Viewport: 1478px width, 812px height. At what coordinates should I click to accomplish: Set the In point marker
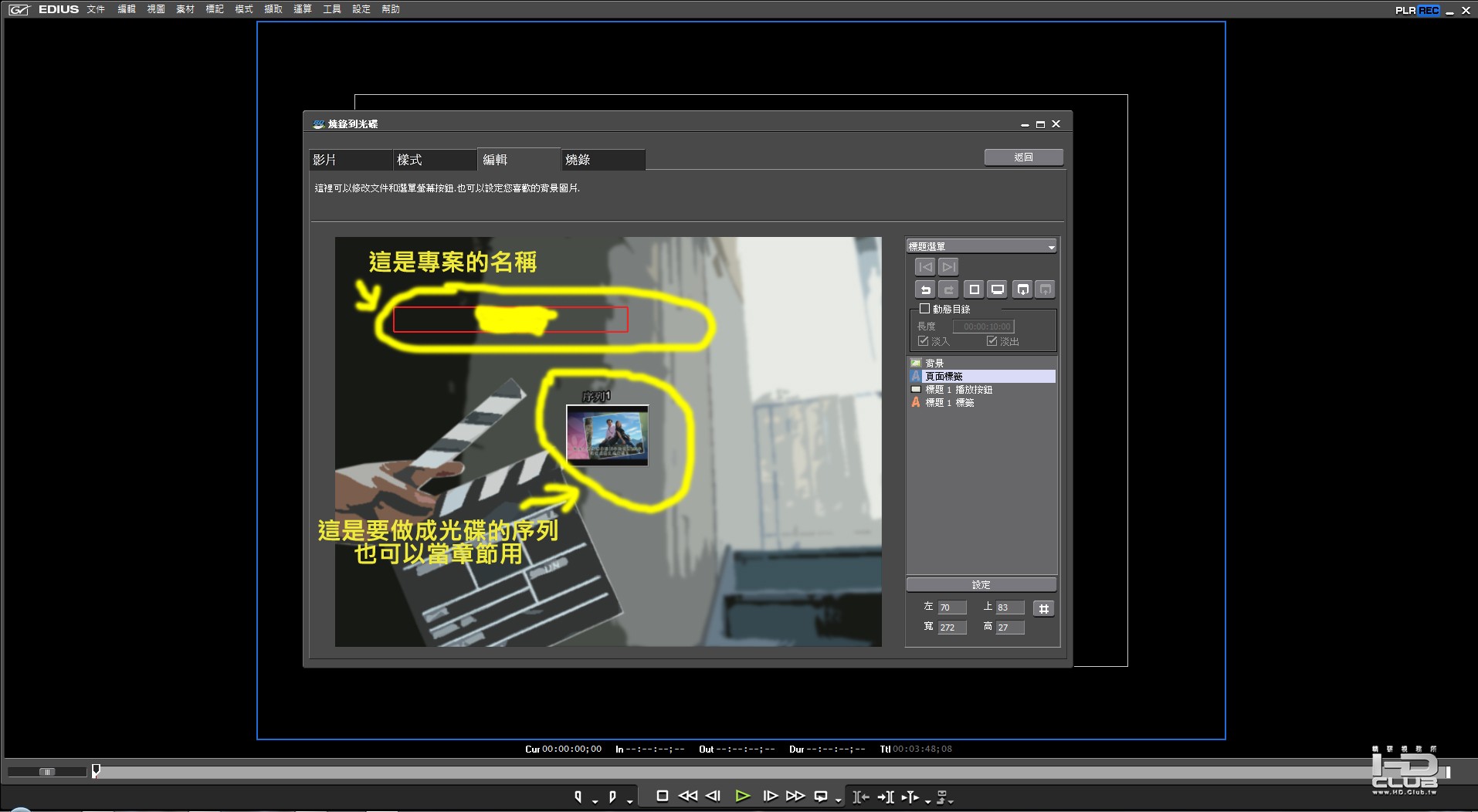(578, 797)
